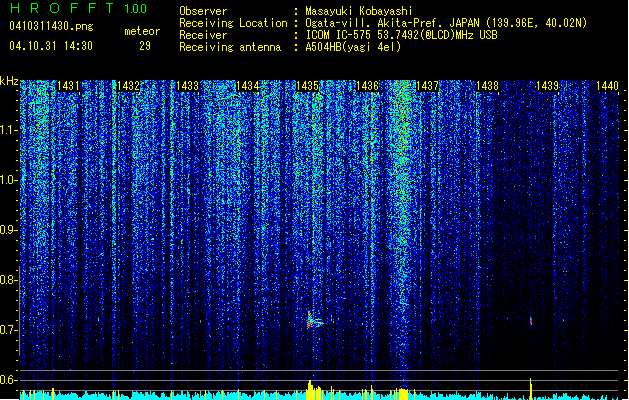Click the 1436 time marker

point(367,86)
